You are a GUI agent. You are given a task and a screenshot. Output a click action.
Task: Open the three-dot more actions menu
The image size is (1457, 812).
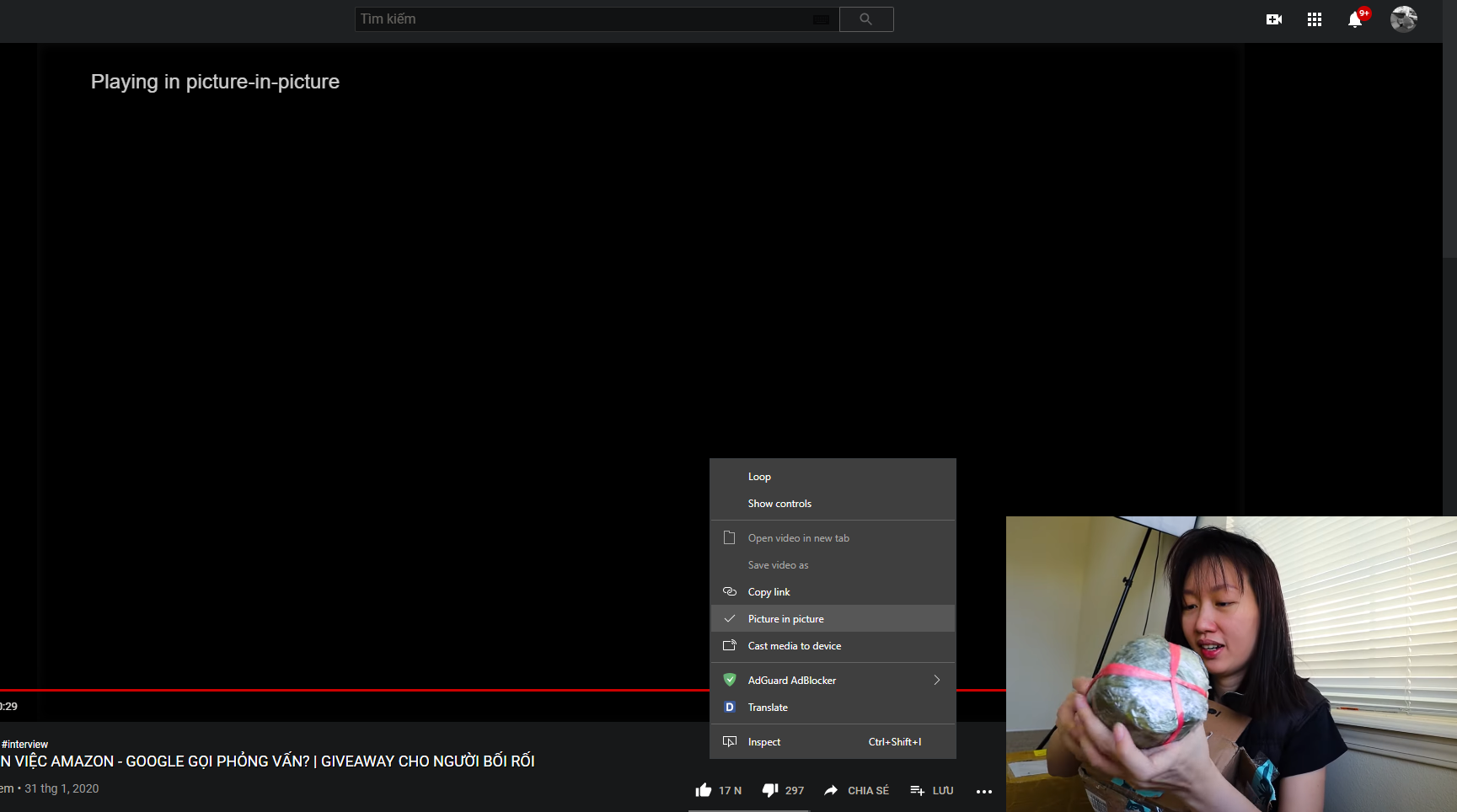pos(983,791)
